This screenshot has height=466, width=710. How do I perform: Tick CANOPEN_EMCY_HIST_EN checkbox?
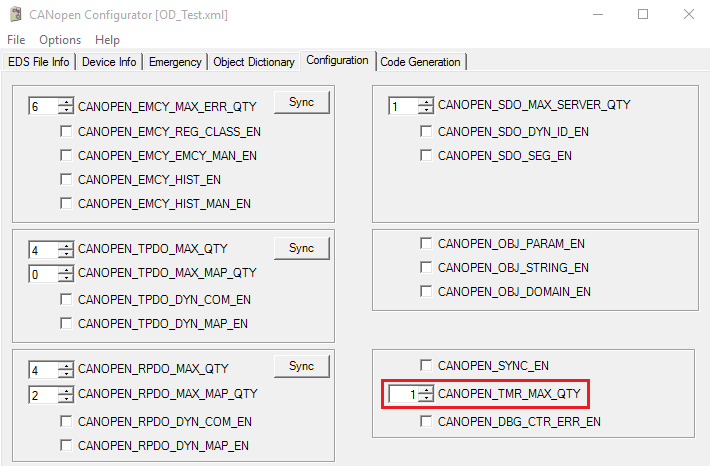(x=66, y=179)
